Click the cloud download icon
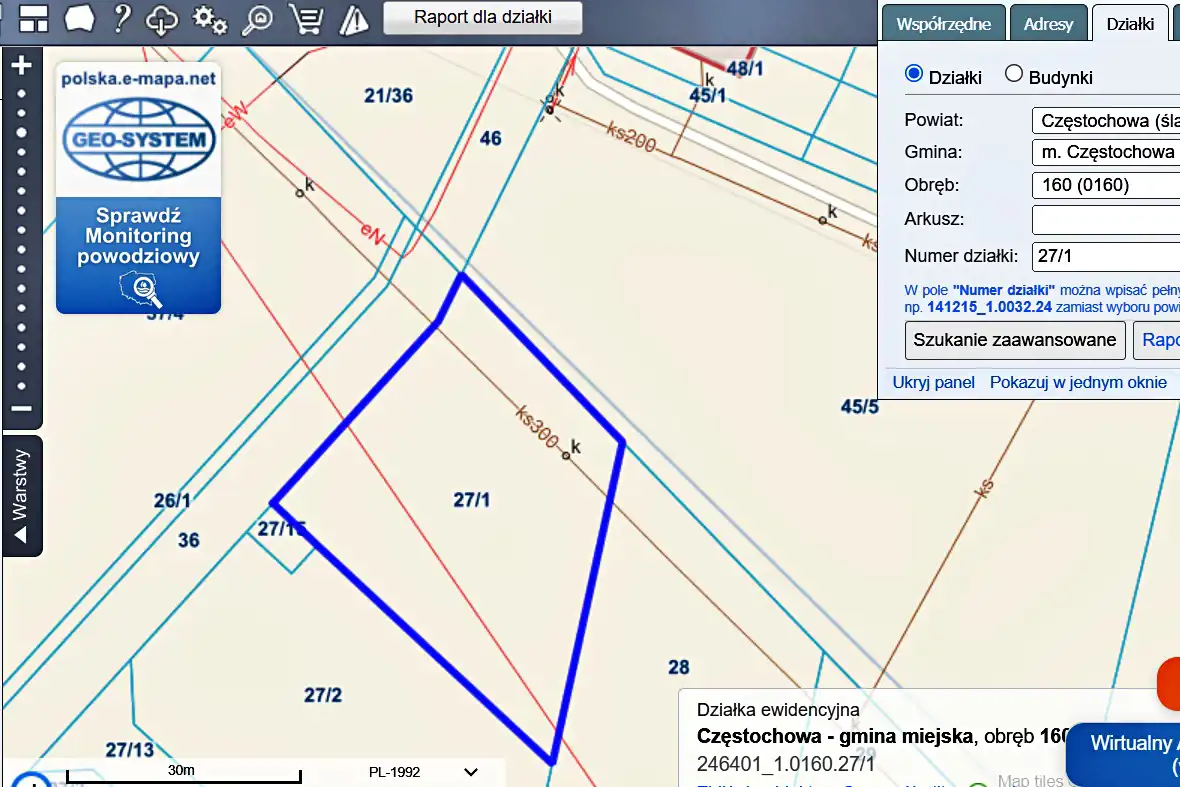The image size is (1180, 787). click(x=162, y=18)
